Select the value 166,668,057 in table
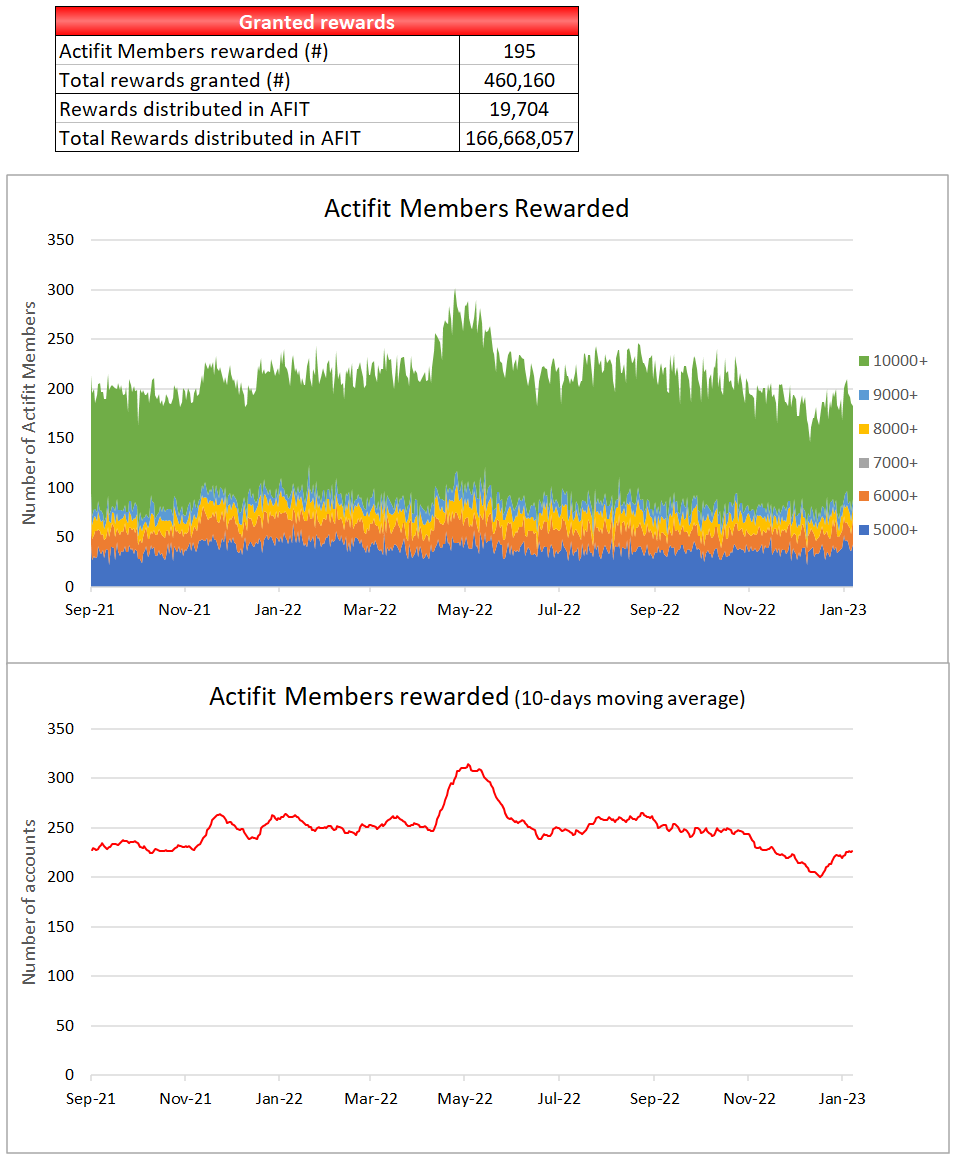This screenshot has height=1167, width=957. (519, 138)
